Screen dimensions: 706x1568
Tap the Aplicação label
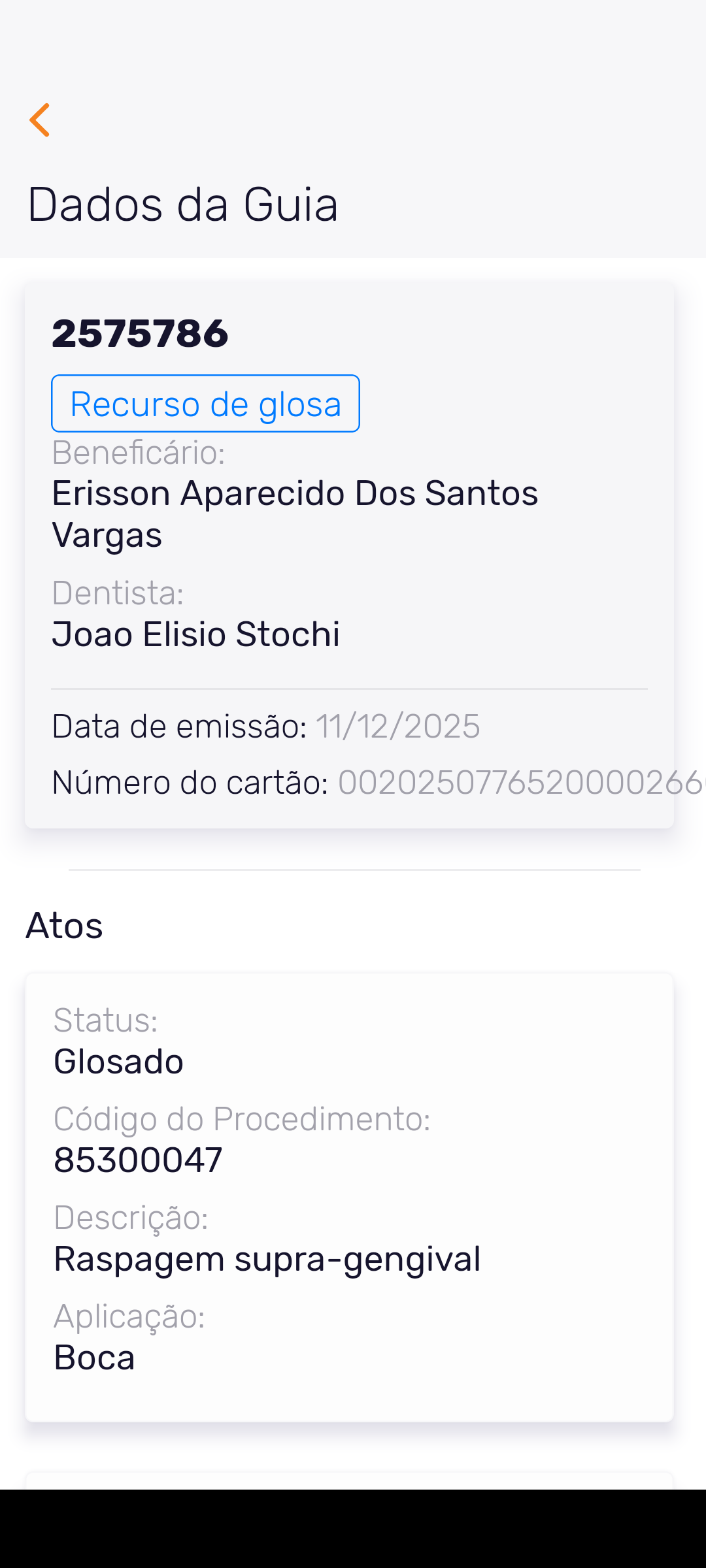pyautogui.click(x=129, y=1316)
